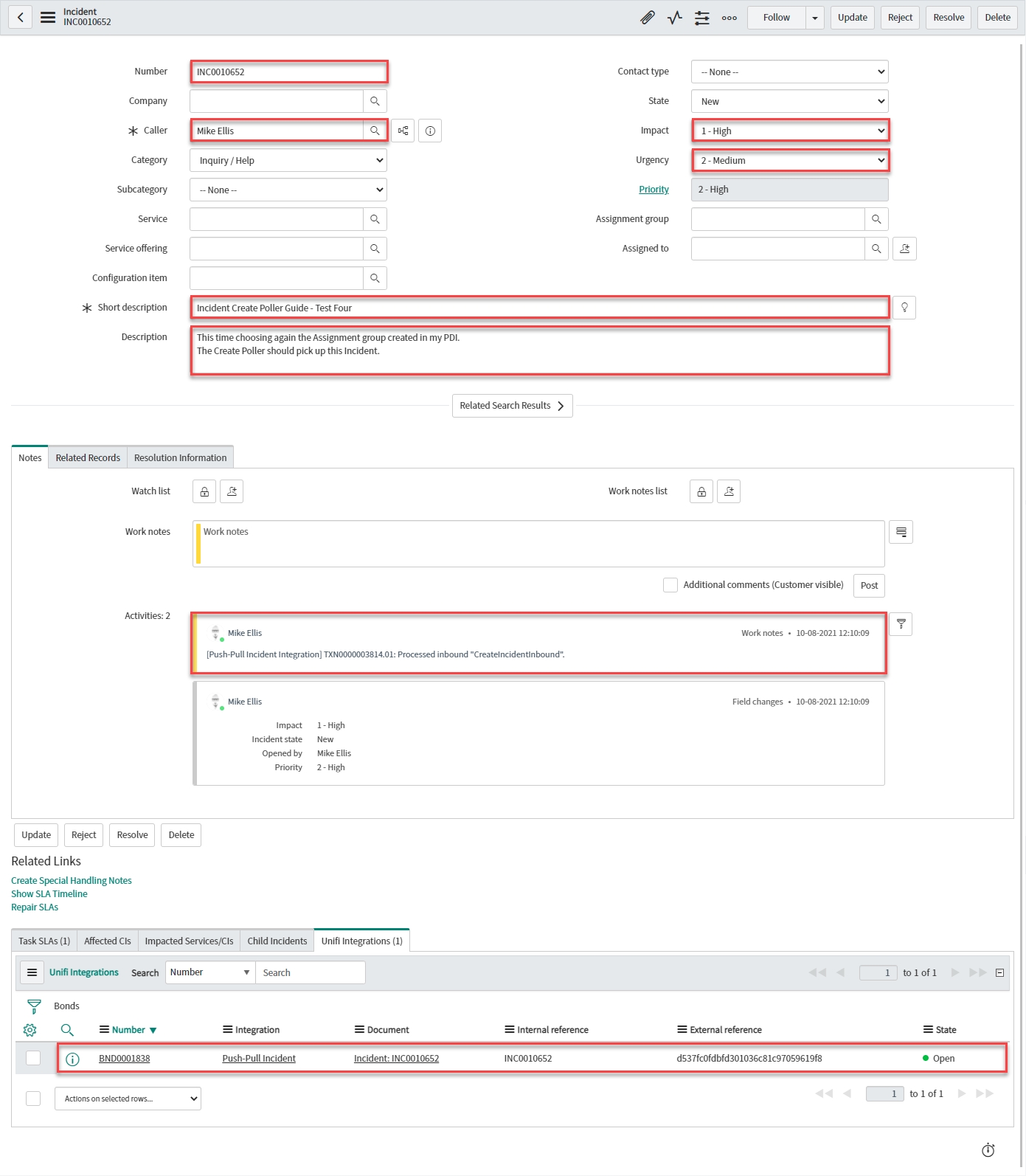This screenshot has height=1176, width=1026.
Task: Open the activity stream icon in header
Action: pyautogui.click(x=674, y=18)
